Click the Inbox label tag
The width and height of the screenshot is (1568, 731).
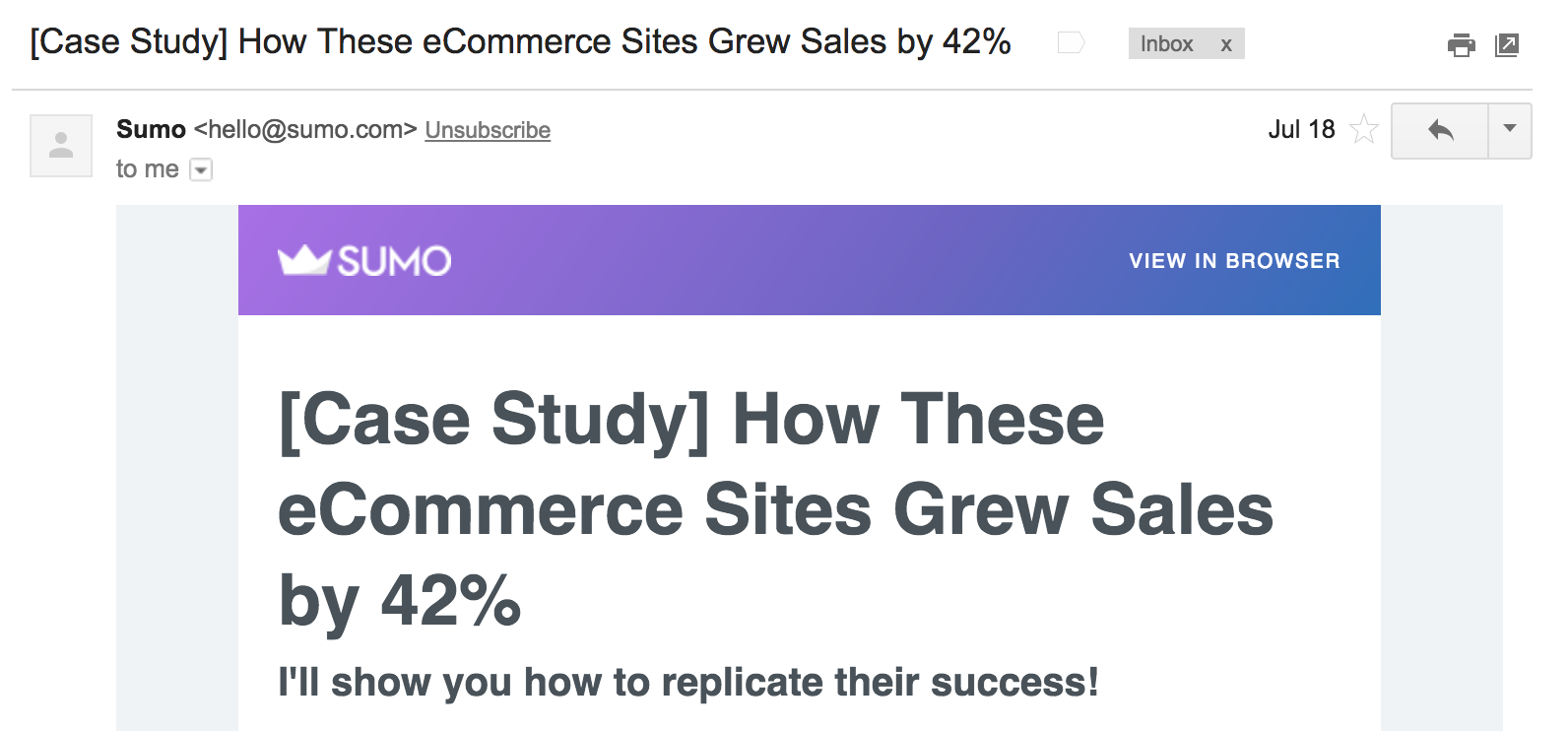click(x=1166, y=44)
